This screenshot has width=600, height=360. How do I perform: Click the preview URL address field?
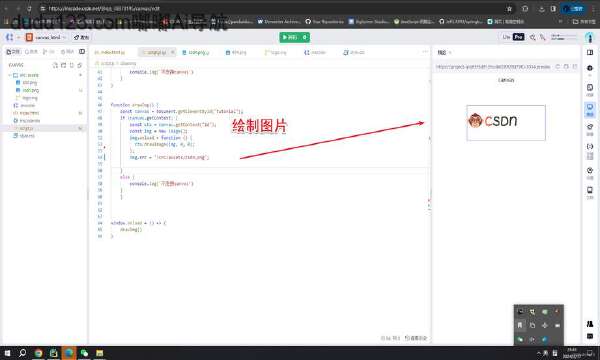(x=493, y=67)
